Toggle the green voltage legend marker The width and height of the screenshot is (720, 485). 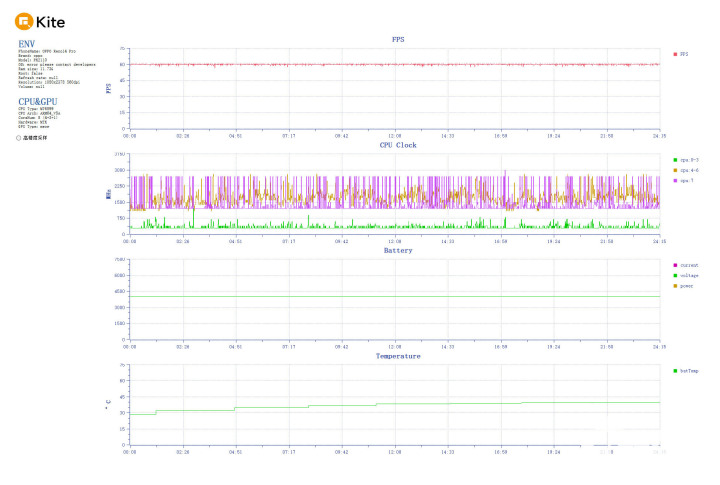point(675,276)
